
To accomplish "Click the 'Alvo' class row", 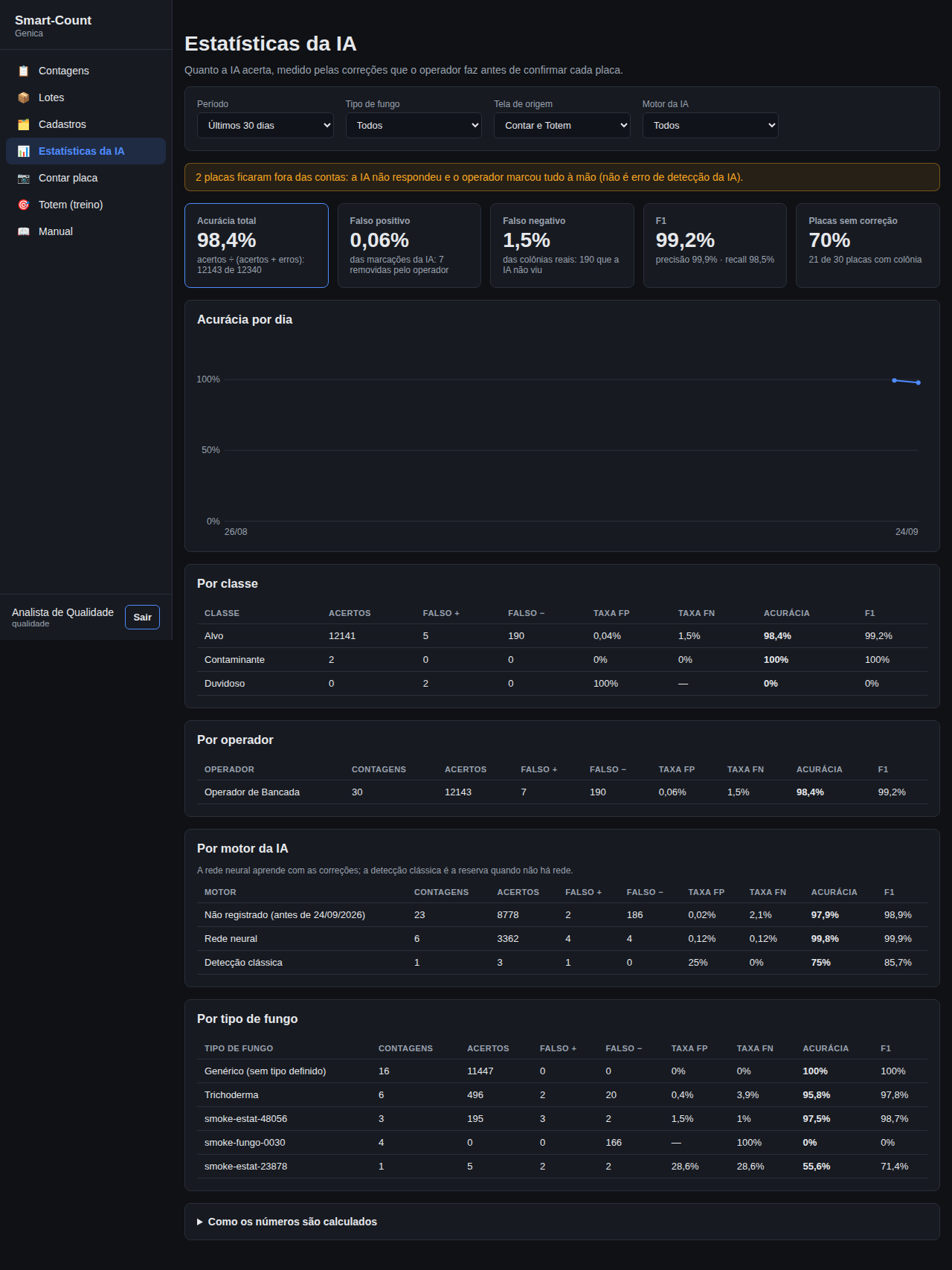I will click(x=562, y=636).
